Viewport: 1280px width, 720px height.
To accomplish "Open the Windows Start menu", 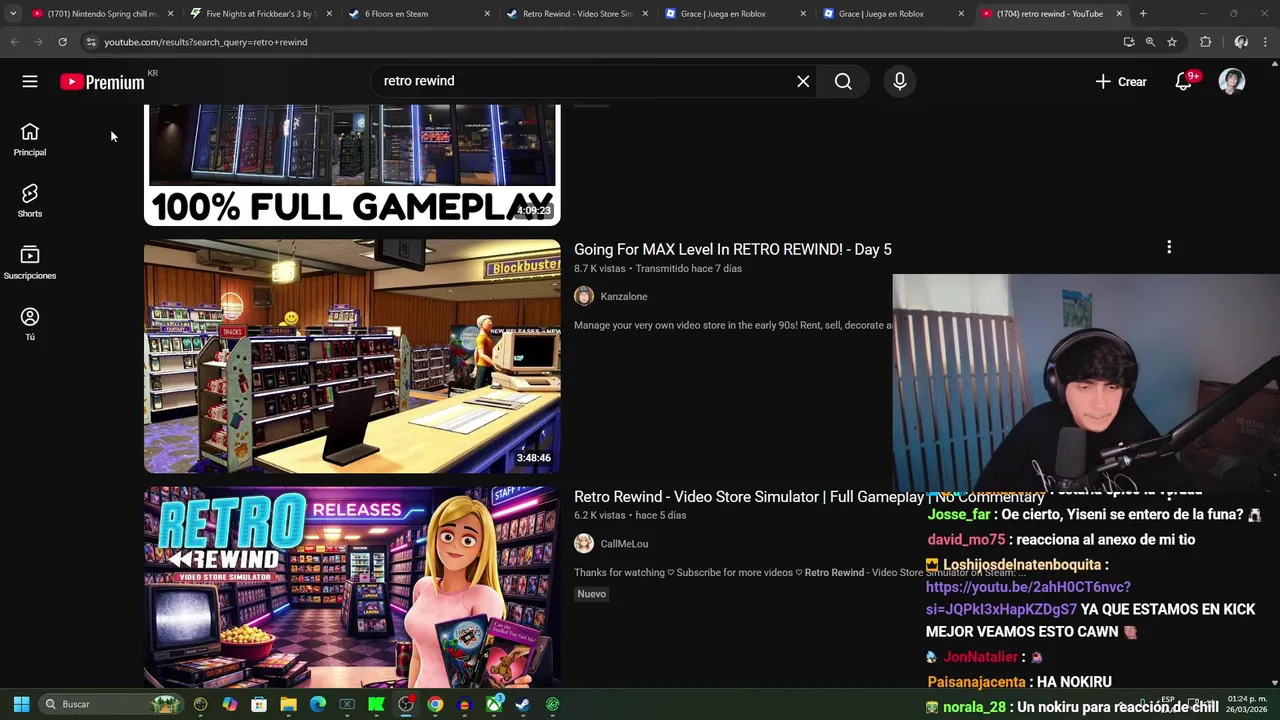I will [21, 704].
